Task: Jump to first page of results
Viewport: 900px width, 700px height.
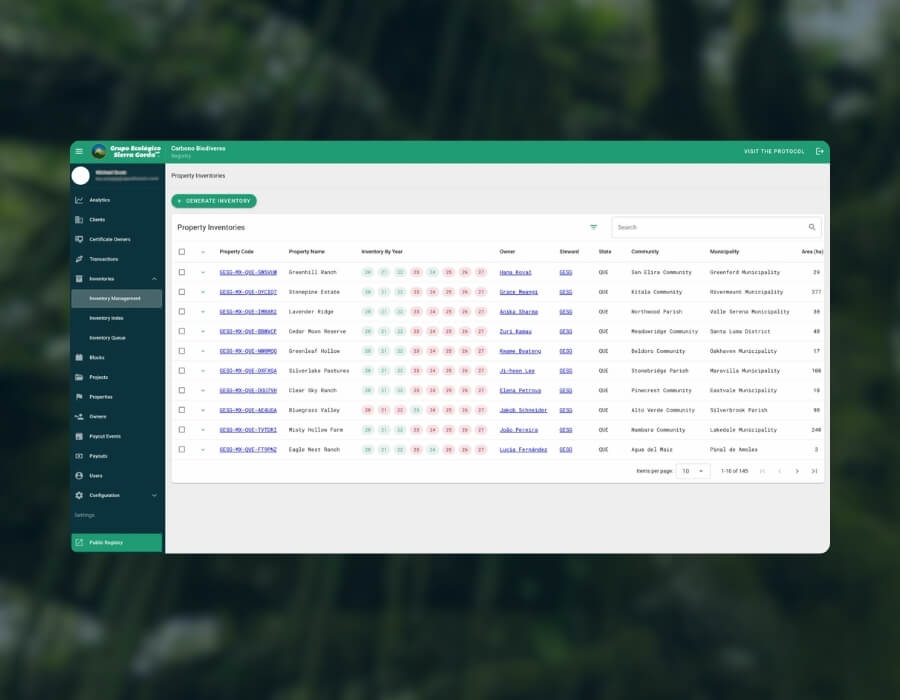Action: tap(762, 471)
